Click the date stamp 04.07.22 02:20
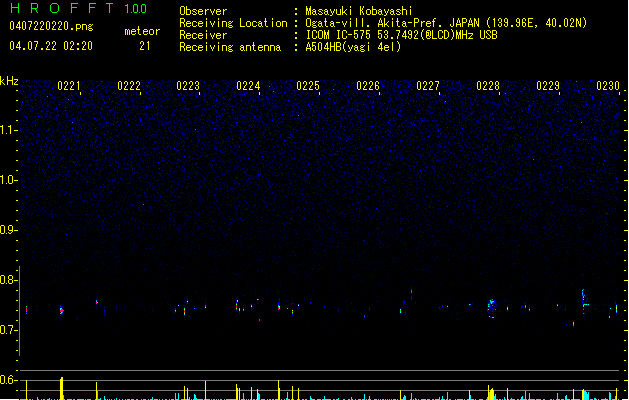This screenshot has width=629, height=400. click(x=51, y=46)
